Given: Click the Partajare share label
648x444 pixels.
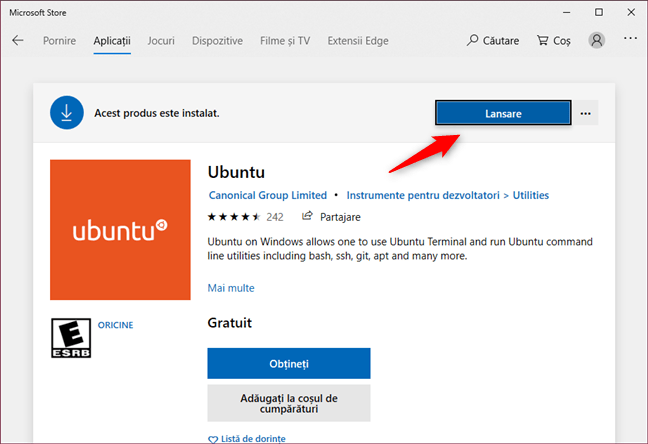Looking at the screenshot, I should [x=340, y=217].
